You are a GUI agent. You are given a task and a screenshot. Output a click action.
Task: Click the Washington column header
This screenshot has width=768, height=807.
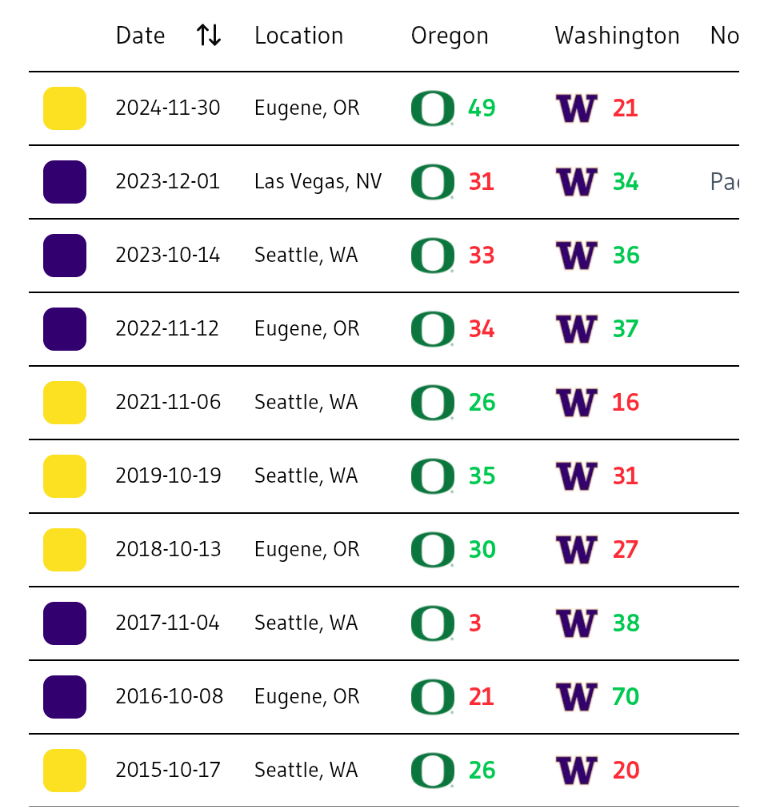(x=616, y=36)
